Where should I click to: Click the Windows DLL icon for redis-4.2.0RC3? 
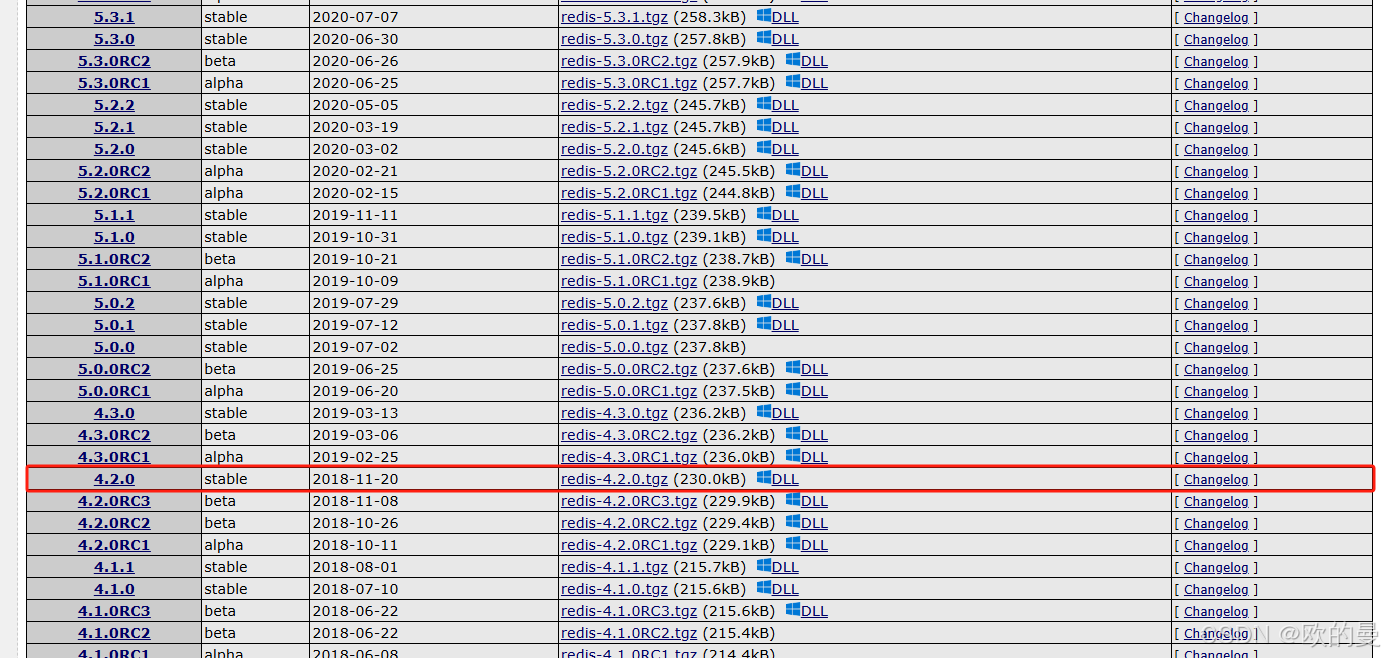[793, 500]
